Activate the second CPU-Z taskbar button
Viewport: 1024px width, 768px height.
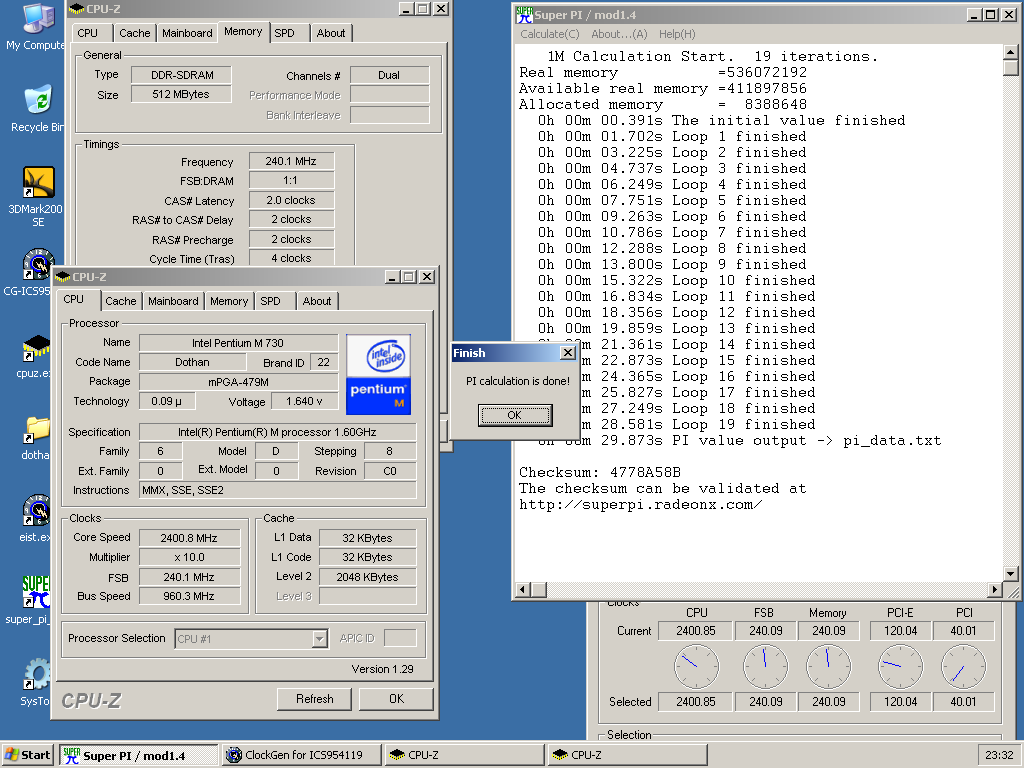(x=627, y=755)
